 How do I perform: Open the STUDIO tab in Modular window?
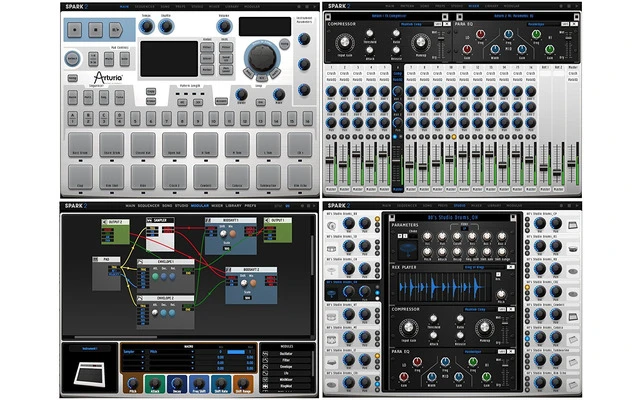(181, 206)
